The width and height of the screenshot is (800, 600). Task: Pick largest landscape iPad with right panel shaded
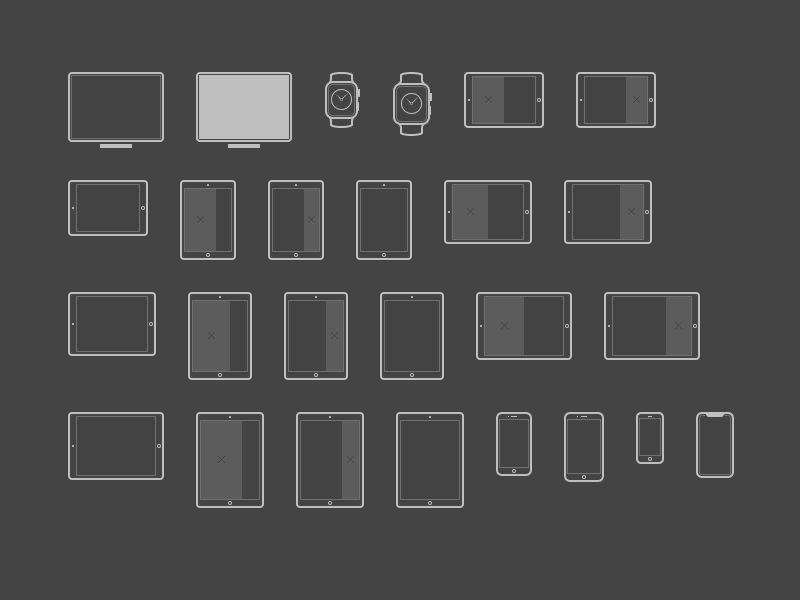652,326
